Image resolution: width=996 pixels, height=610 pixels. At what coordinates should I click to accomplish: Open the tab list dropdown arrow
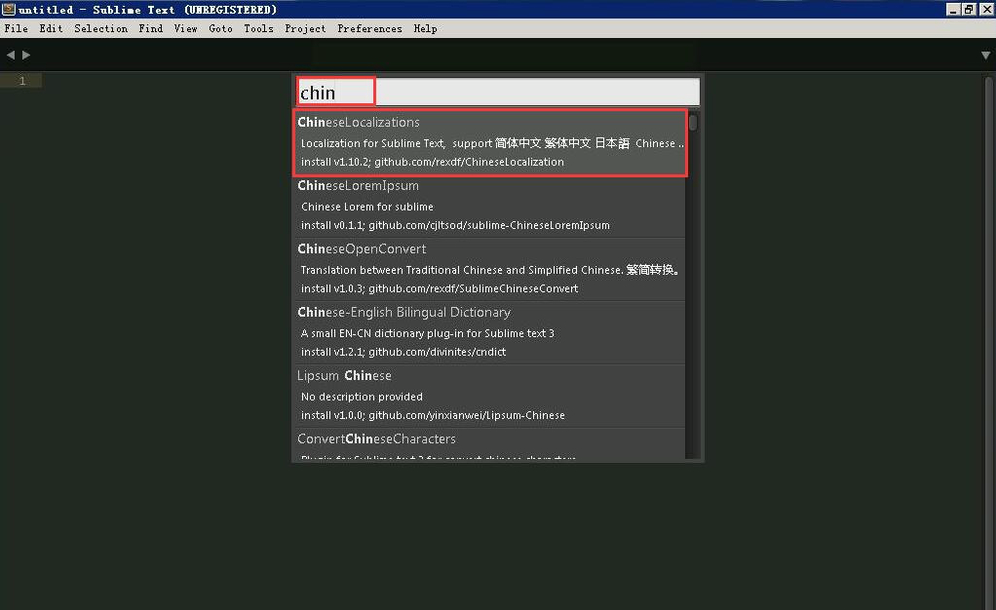985,56
